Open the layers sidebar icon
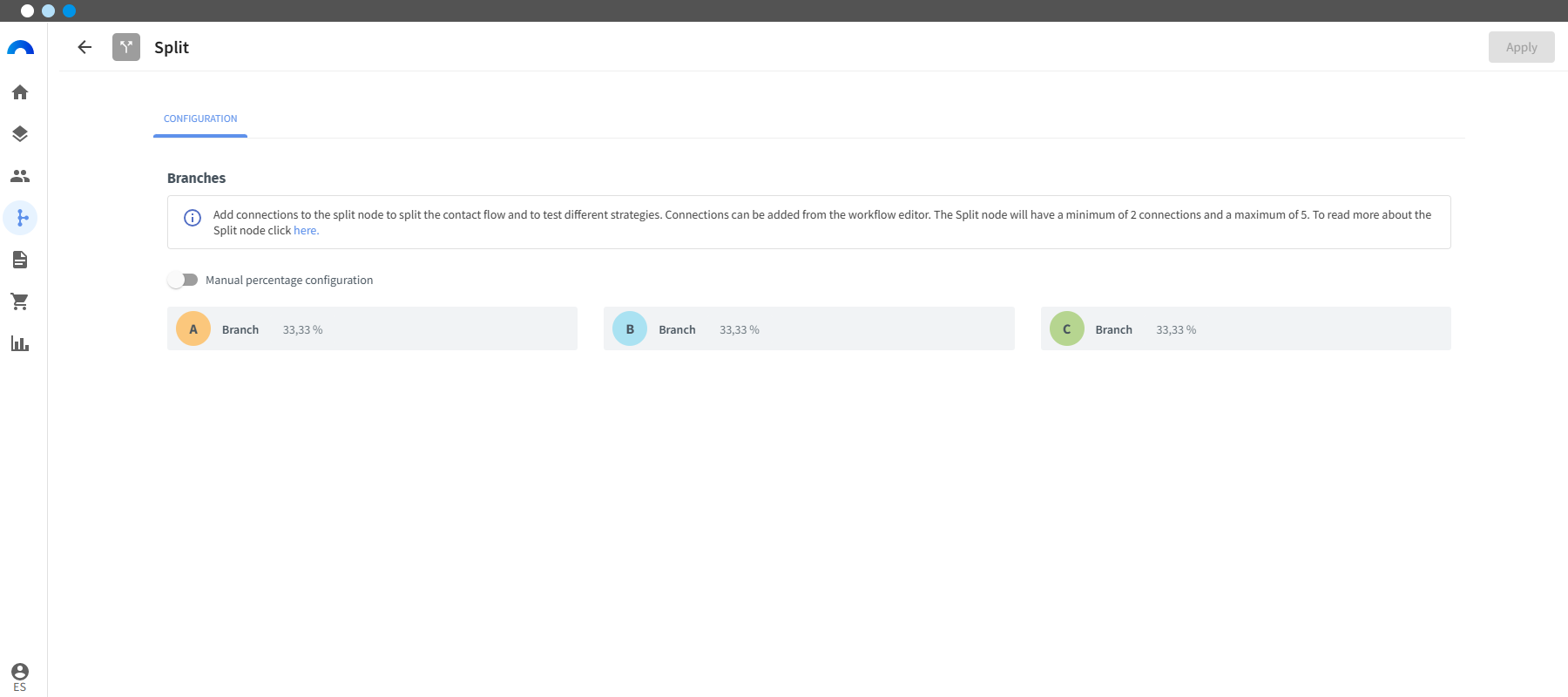 click(20, 134)
